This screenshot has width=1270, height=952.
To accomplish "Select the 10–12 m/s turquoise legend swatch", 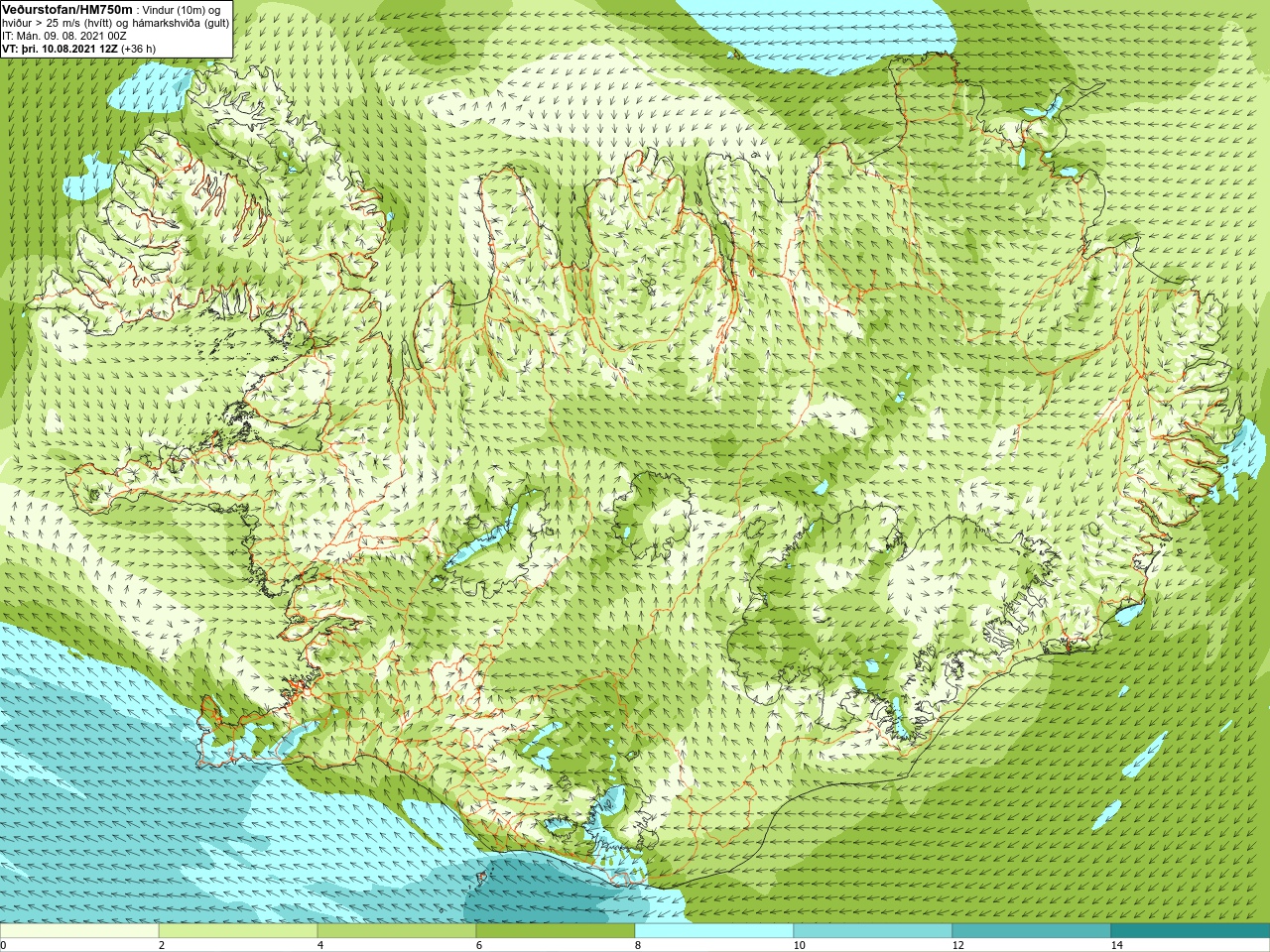I will [873, 931].
